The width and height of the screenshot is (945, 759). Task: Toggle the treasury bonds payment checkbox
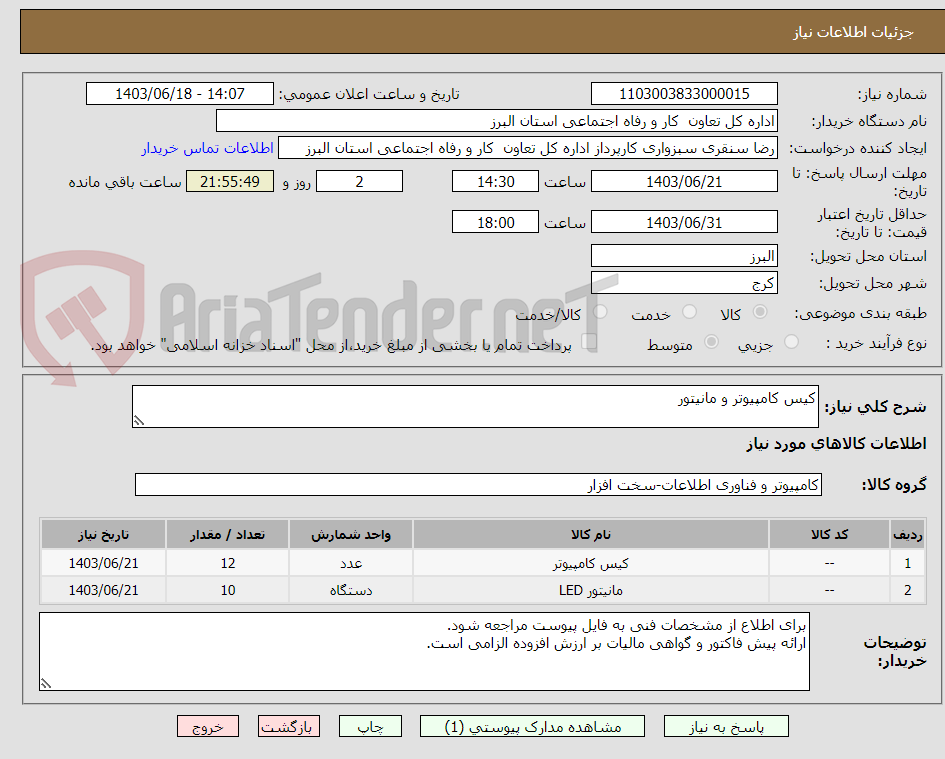tap(589, 342)
